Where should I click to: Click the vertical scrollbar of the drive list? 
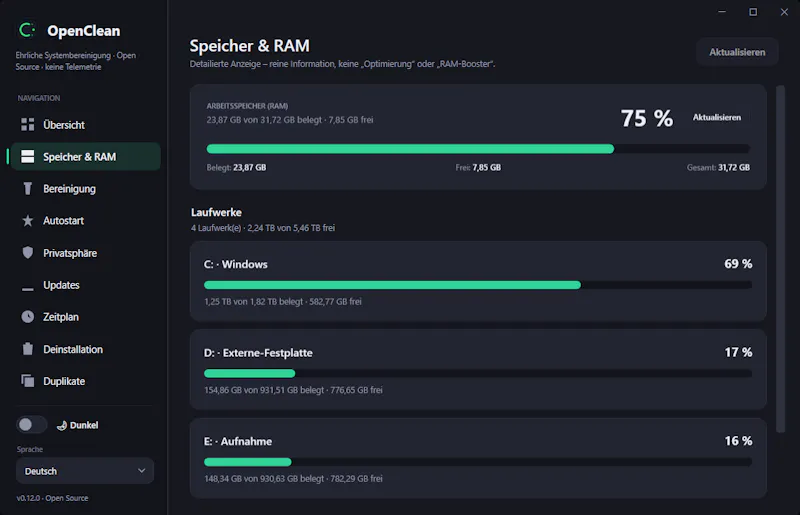(780, 259)
